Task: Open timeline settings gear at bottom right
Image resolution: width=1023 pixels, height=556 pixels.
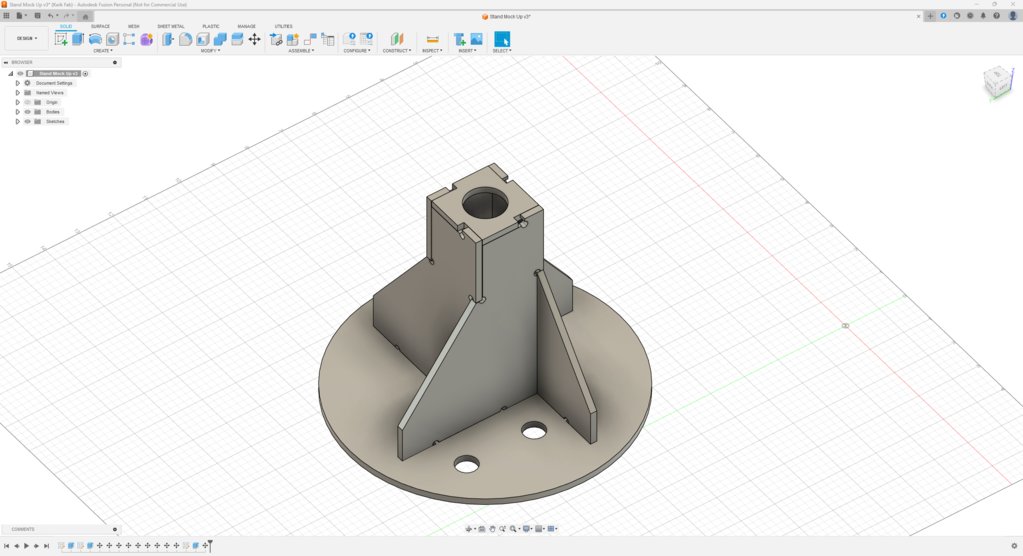Action: coord(1014,546)
